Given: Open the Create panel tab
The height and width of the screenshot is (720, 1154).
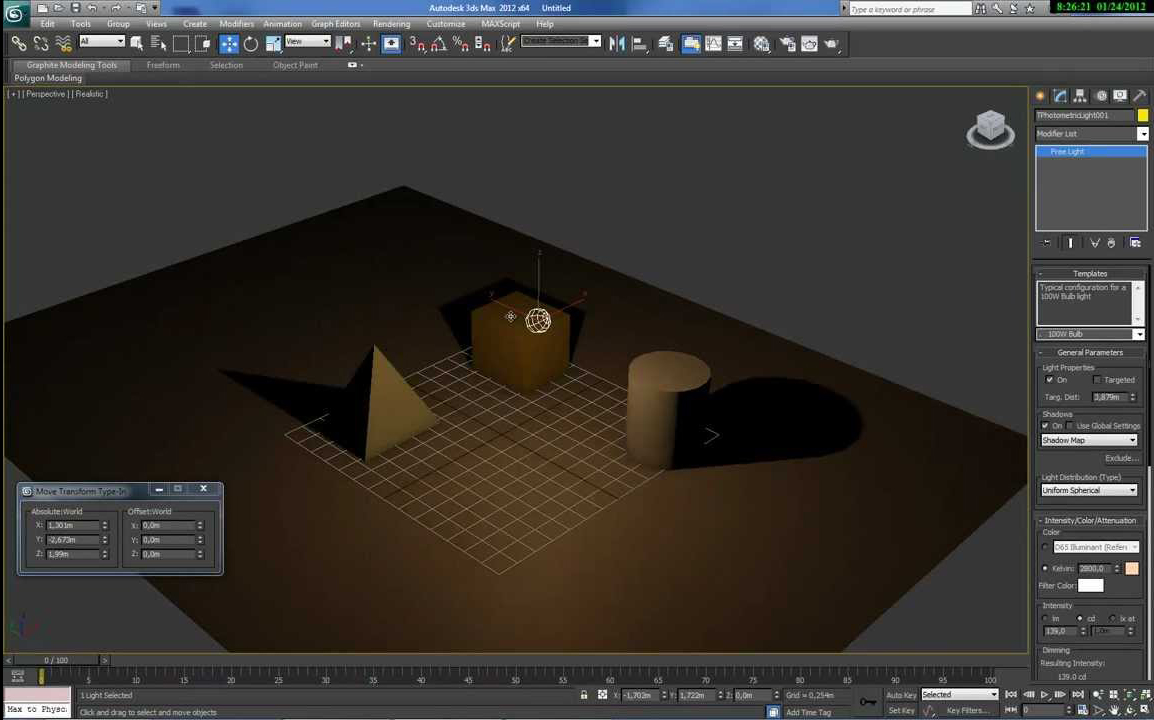Looking at the screenshot, I should 1041,96.
